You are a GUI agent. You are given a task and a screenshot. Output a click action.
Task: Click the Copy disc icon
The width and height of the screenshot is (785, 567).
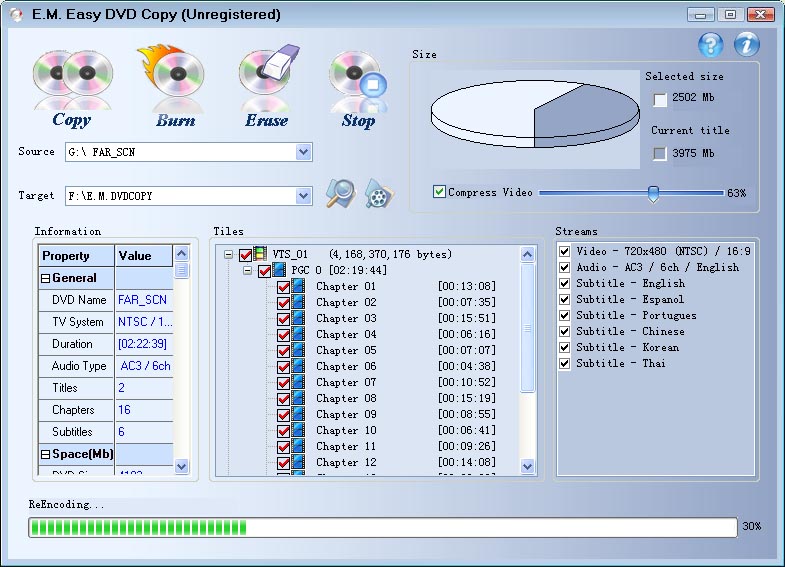pyautogui.click(x=71, y=82)
